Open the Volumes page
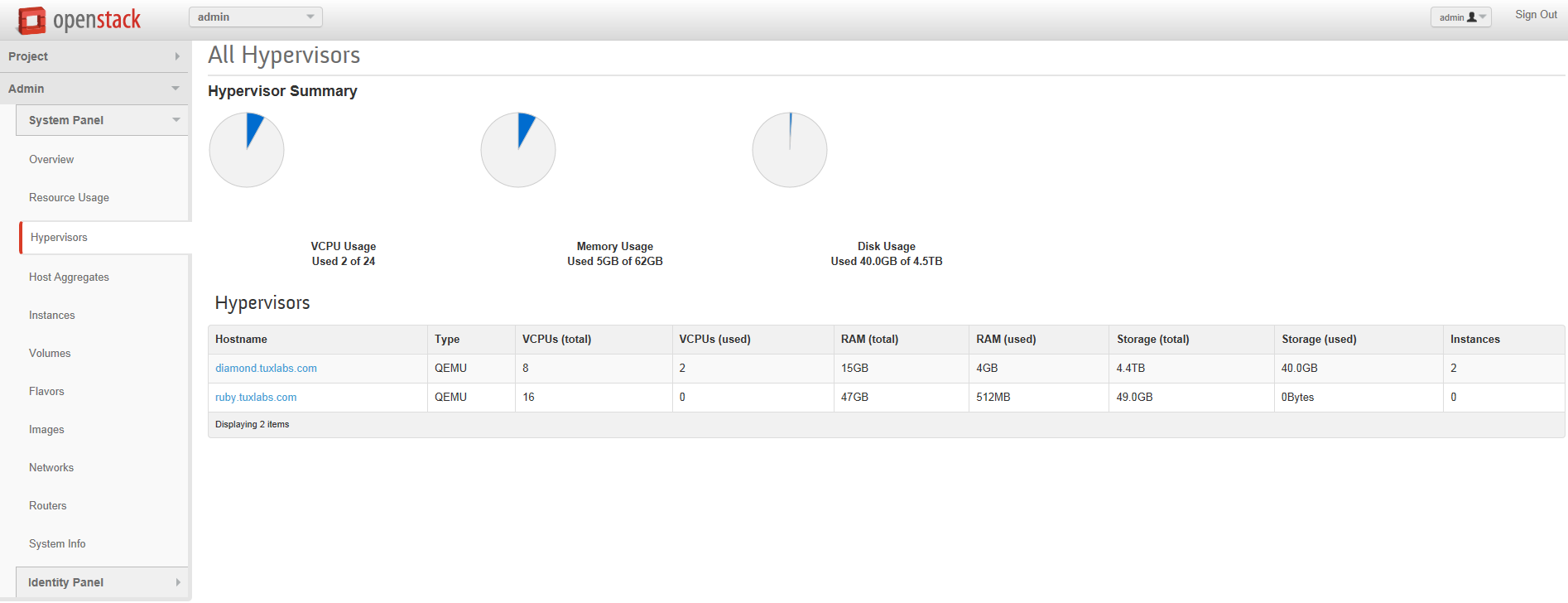Screen dimensions: 1568x603 (50, 354)
